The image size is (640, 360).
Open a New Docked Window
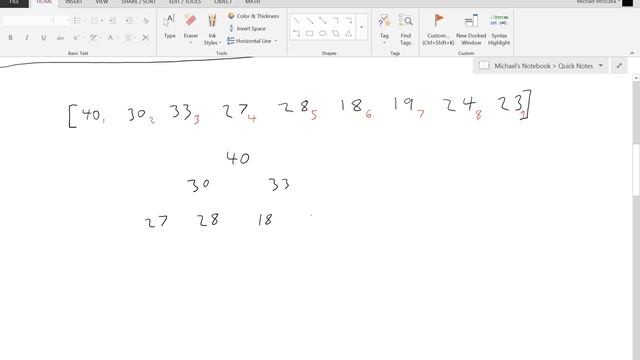pyautogui.click(x=471, y=29)
